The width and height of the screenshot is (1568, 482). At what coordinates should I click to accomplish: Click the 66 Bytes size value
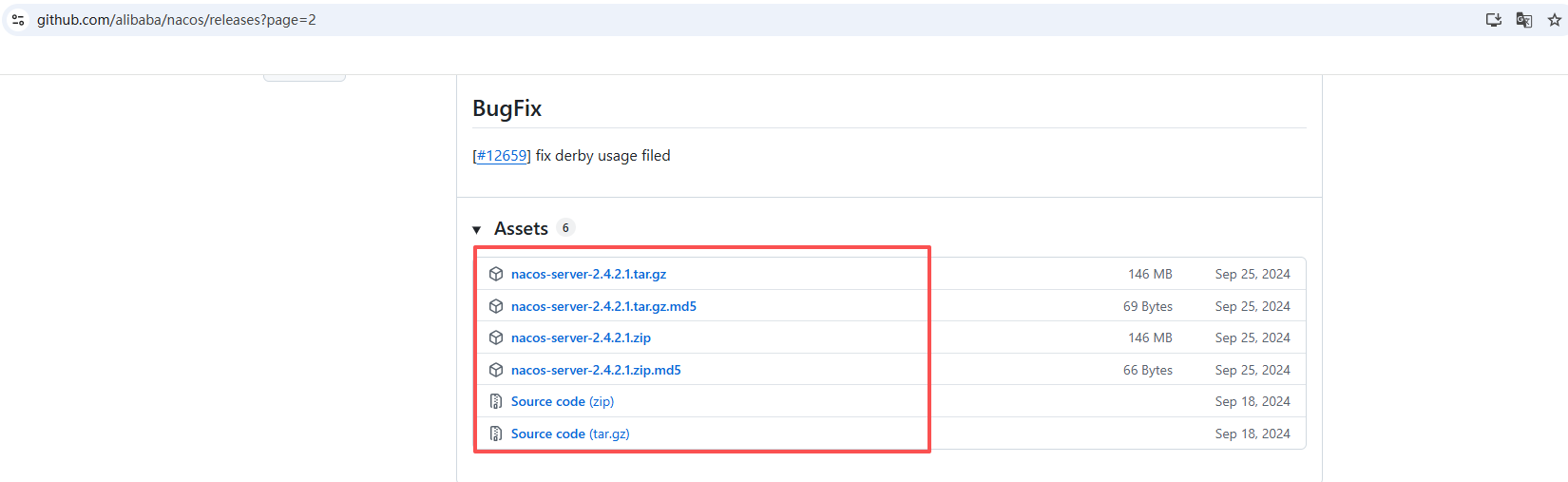pyautogui.click(x=1148, y=370)
